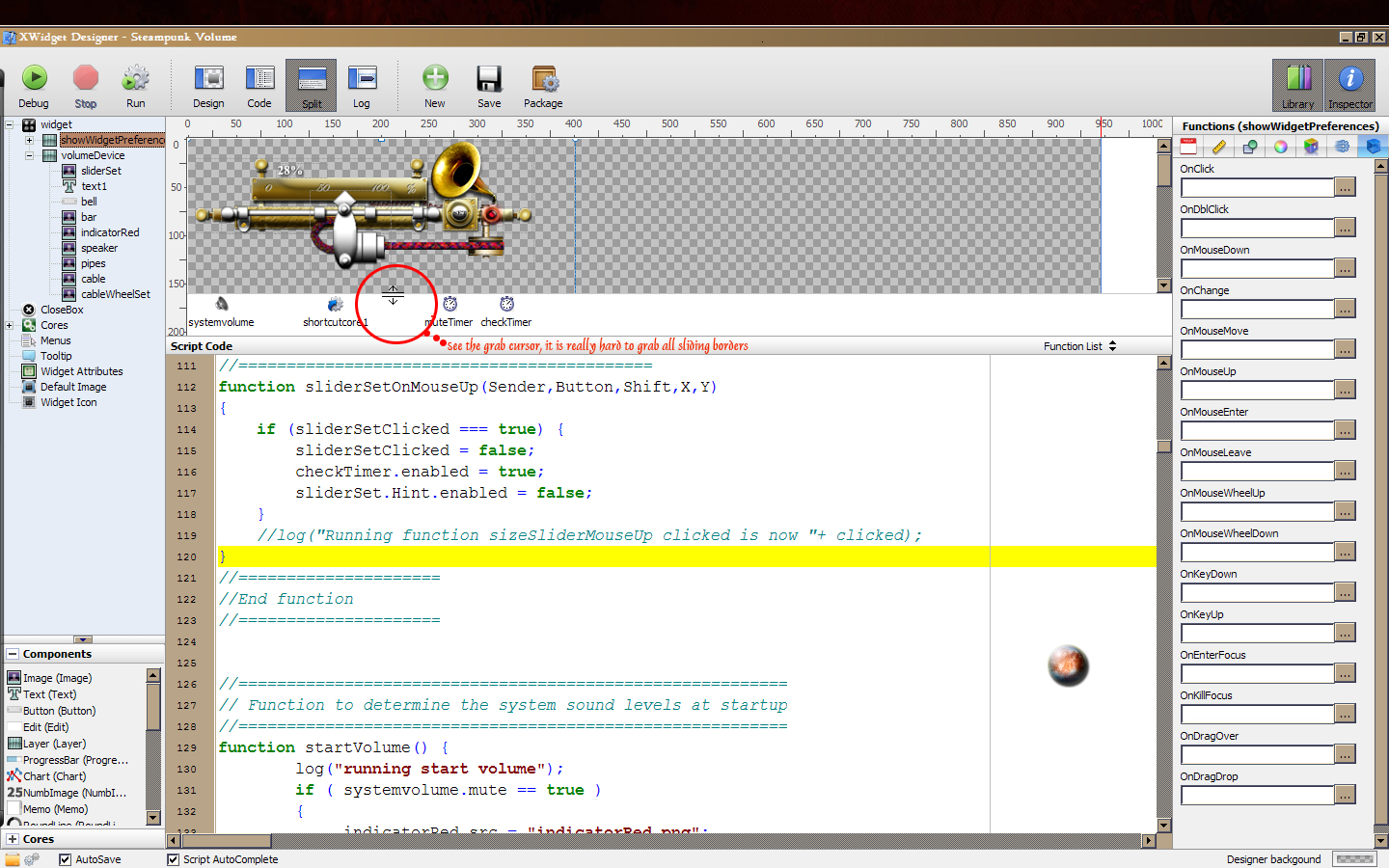Screen dimensions: 1389x868
Task: Open OnDblClick function browse button
Action: coord(1345,228)
